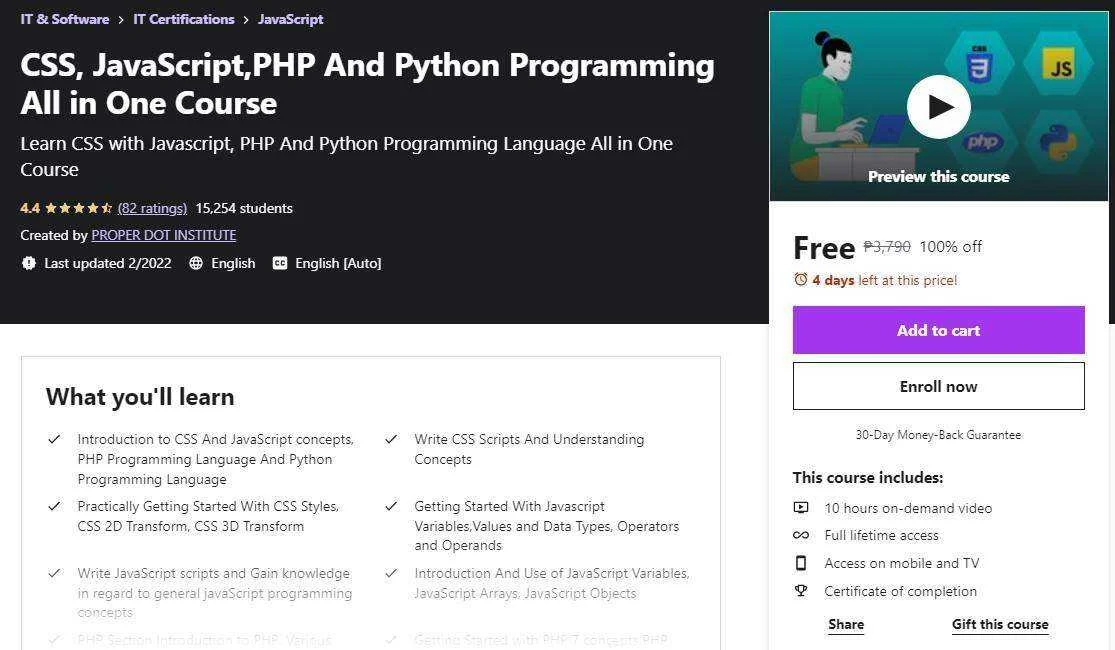
Task: Click the 30-Day Money-Back Guarantee text
Action: point(938,435)
